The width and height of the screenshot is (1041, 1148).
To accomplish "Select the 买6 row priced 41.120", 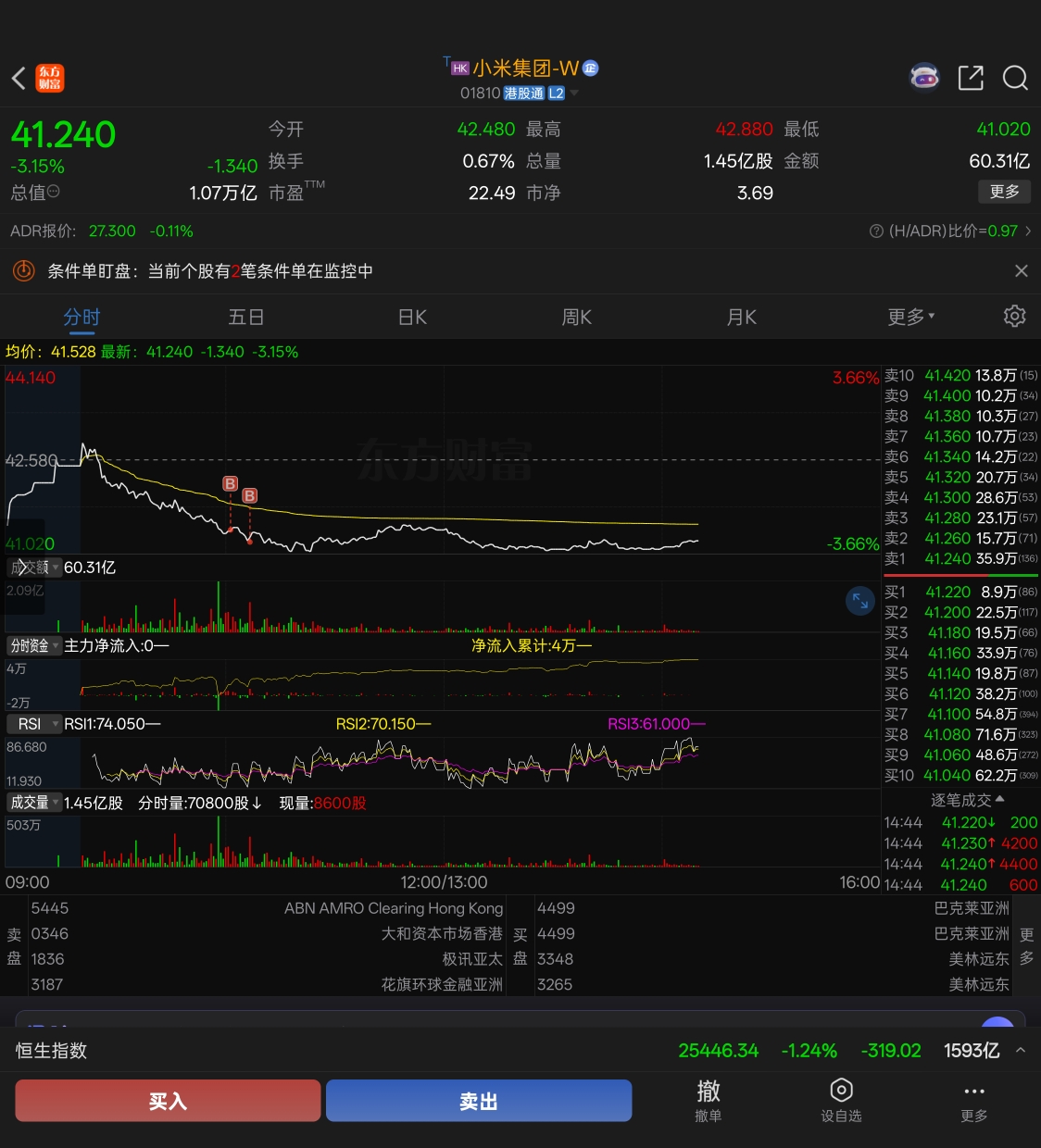I will click(x=961, y=694).
